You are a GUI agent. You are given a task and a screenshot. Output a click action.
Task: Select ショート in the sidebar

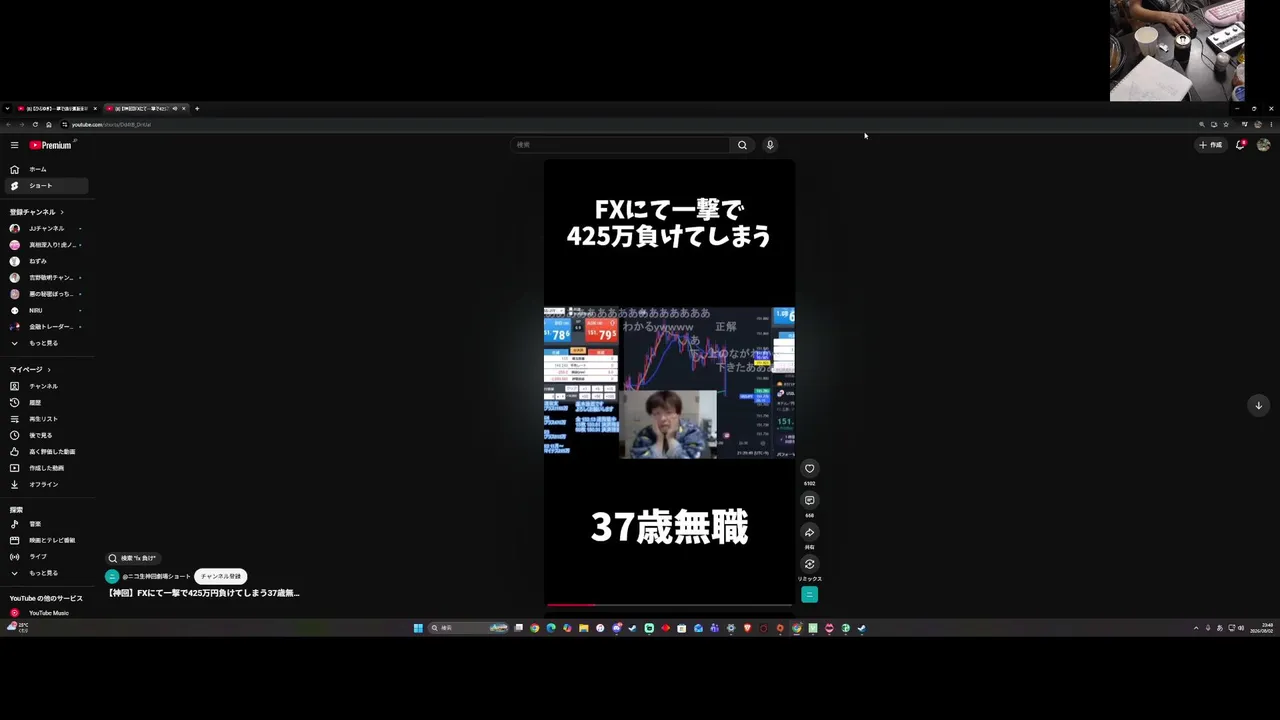(46, 186)
